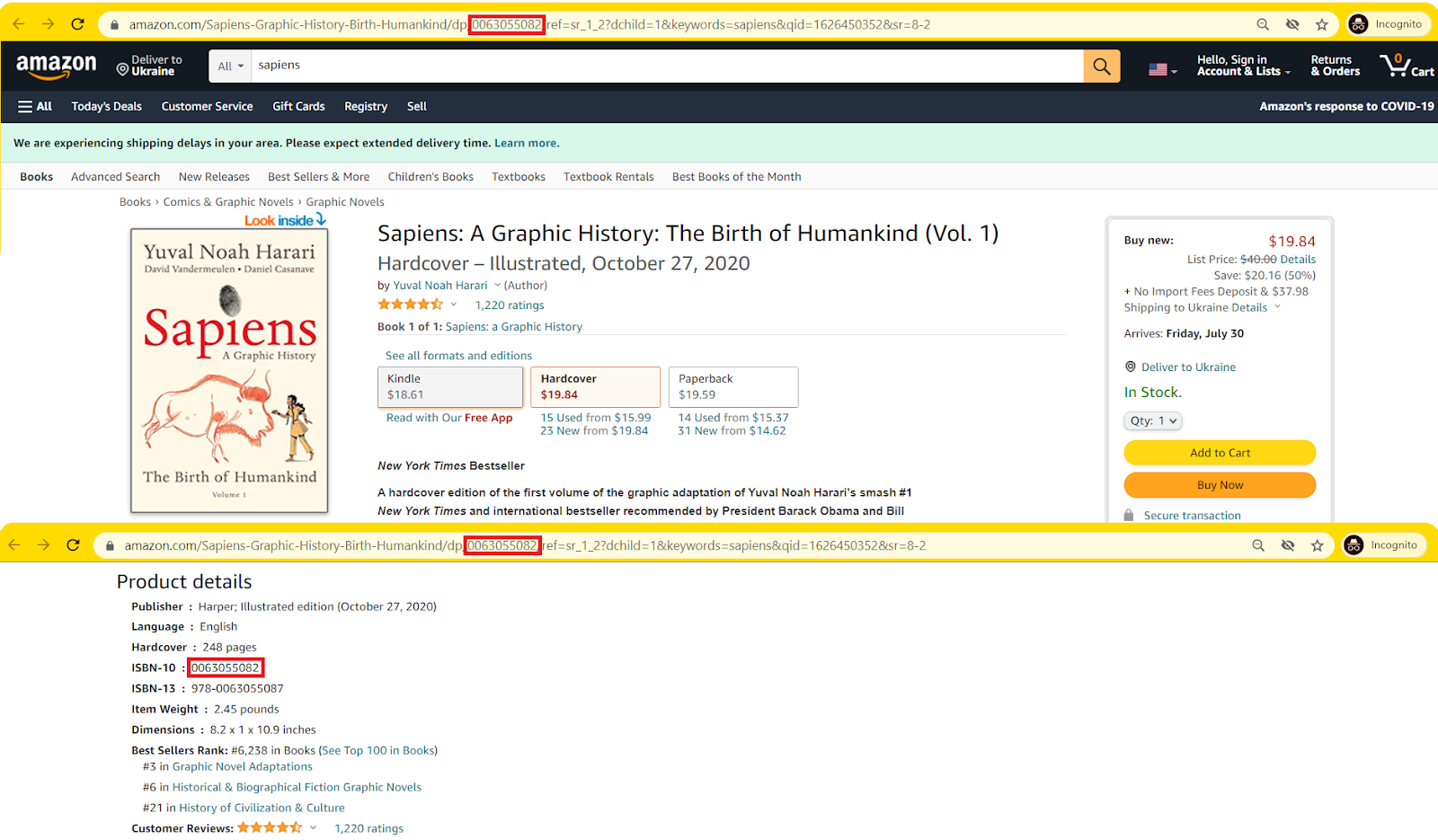Expand the chevron beside Customer Reviews stars

[313, 827]
